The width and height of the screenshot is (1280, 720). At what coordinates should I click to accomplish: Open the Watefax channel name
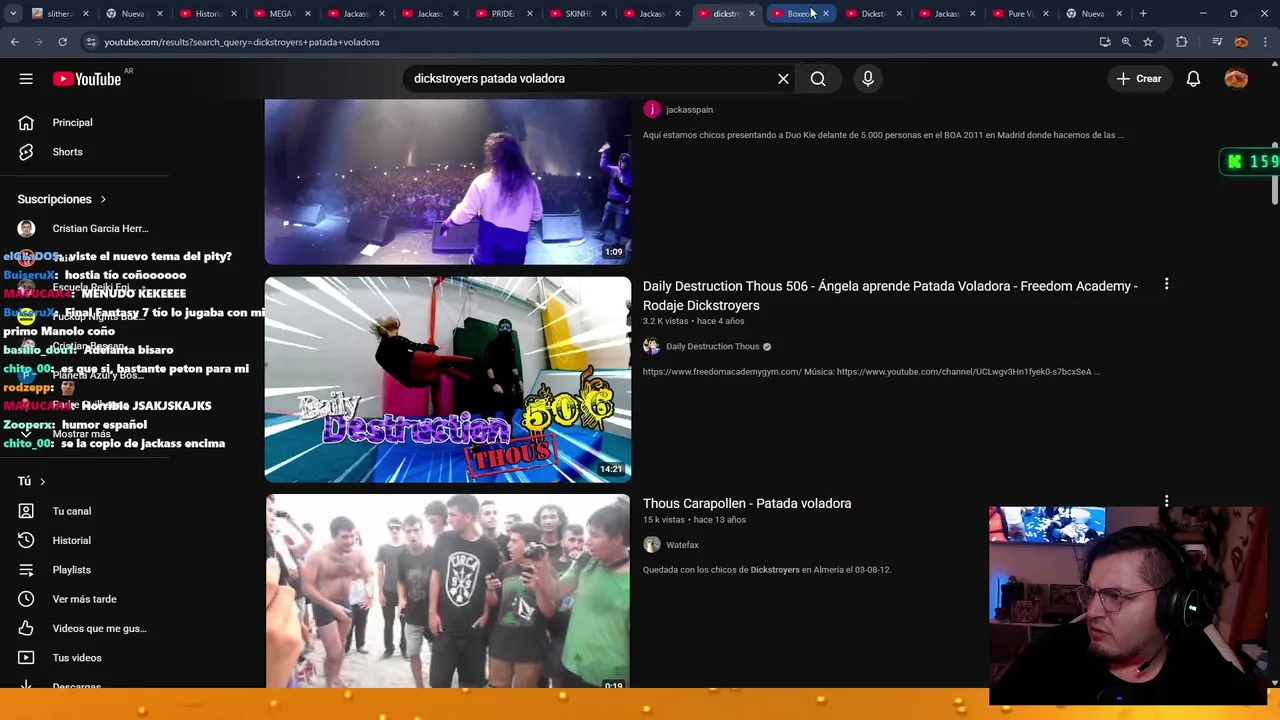click(x=682, y=545)
